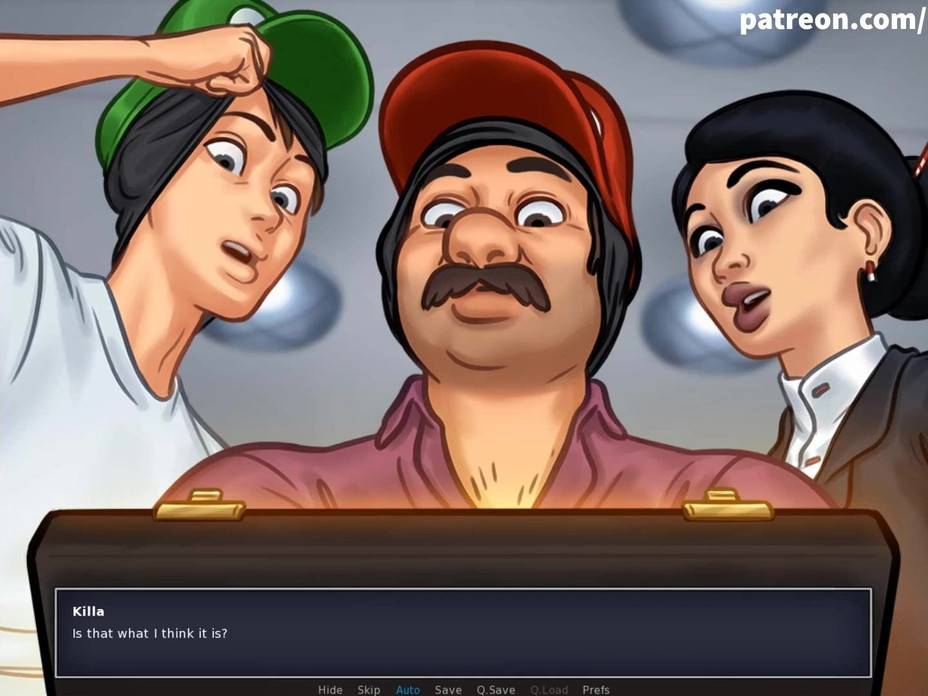Click the speaker name Killa
Viewport: 928px width, 696px height.
(88, 611)
